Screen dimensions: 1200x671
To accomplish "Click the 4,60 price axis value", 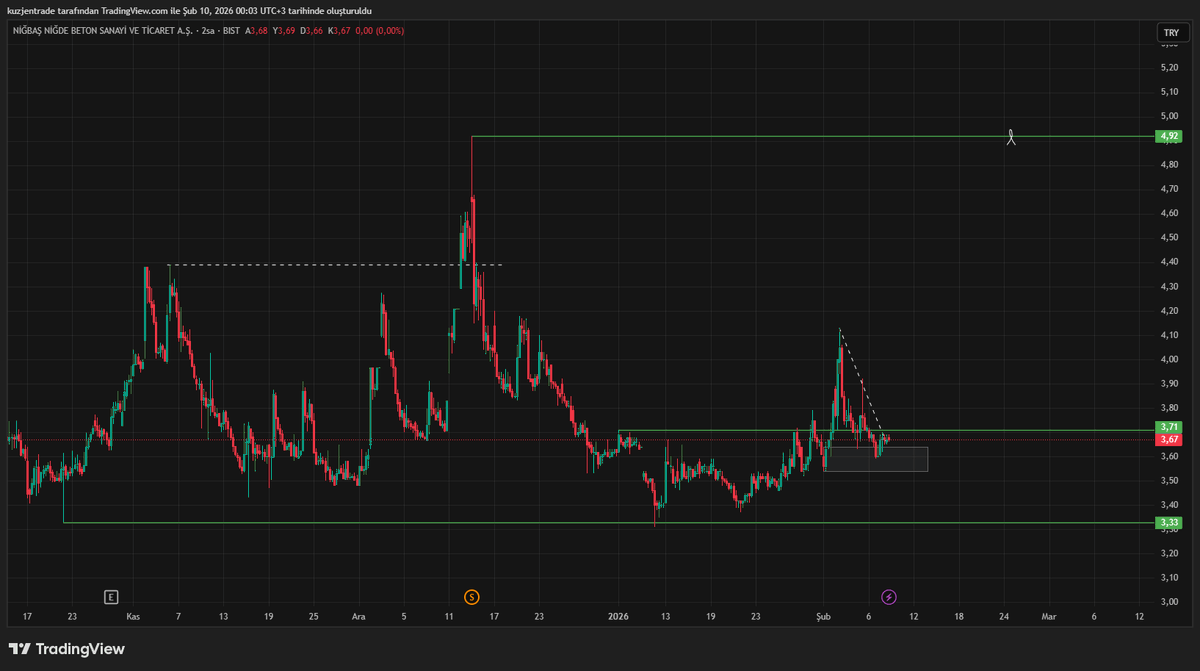I will tap(1170, 213).
